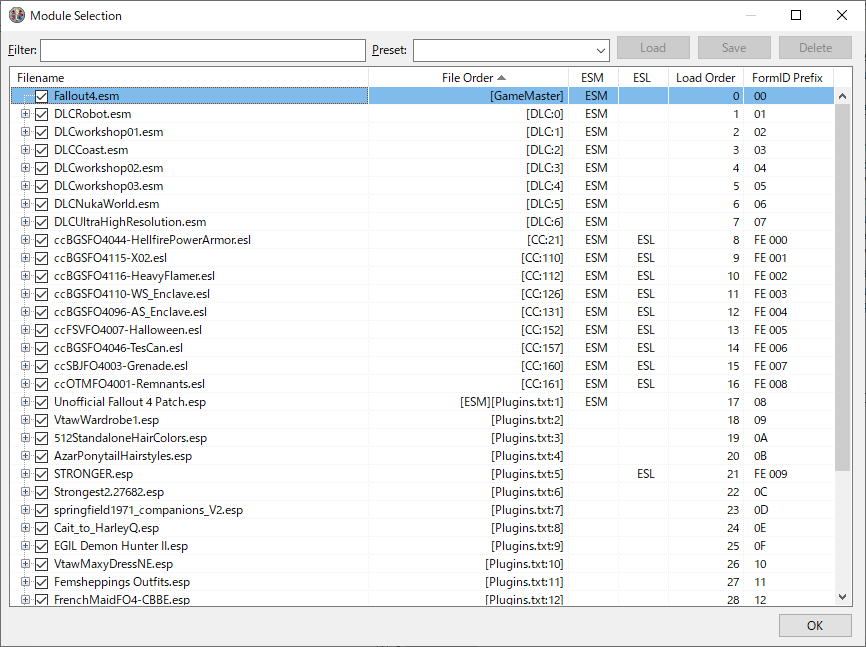Expand the DLCworkshop01.esm tree node
866x647 pixels.
pyautogui.click(x=25, y=131)
